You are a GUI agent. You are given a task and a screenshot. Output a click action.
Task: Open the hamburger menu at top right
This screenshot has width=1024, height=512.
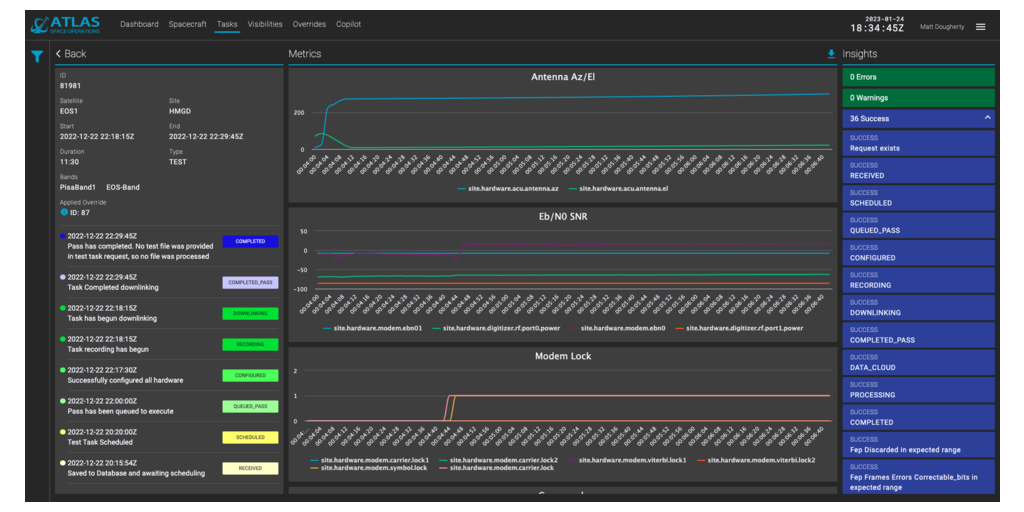point(980,27)
